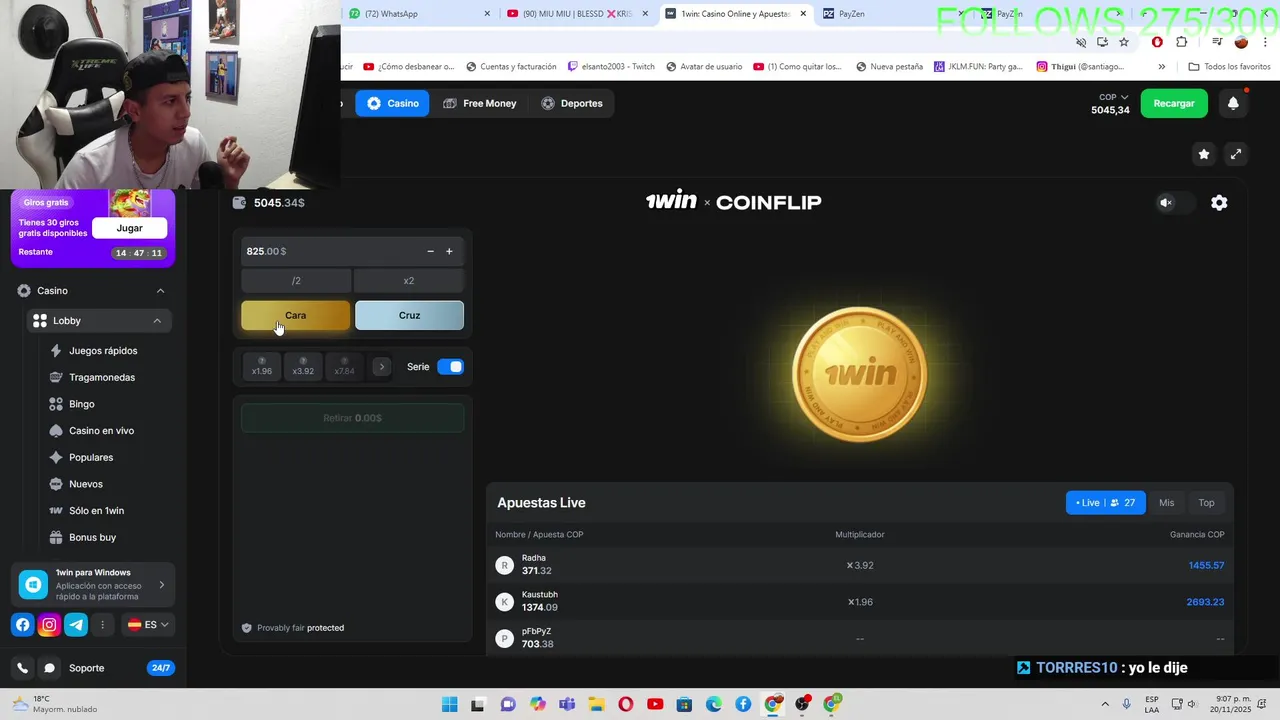
Task: Switch to Top bets tab
Action: (x=1207, y=503)
